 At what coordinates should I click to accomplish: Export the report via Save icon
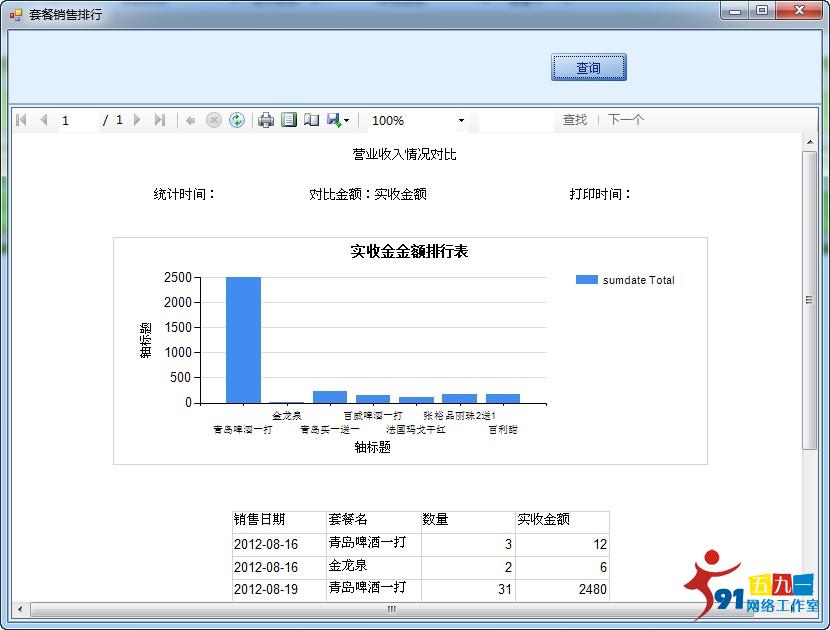pos(336,120)
